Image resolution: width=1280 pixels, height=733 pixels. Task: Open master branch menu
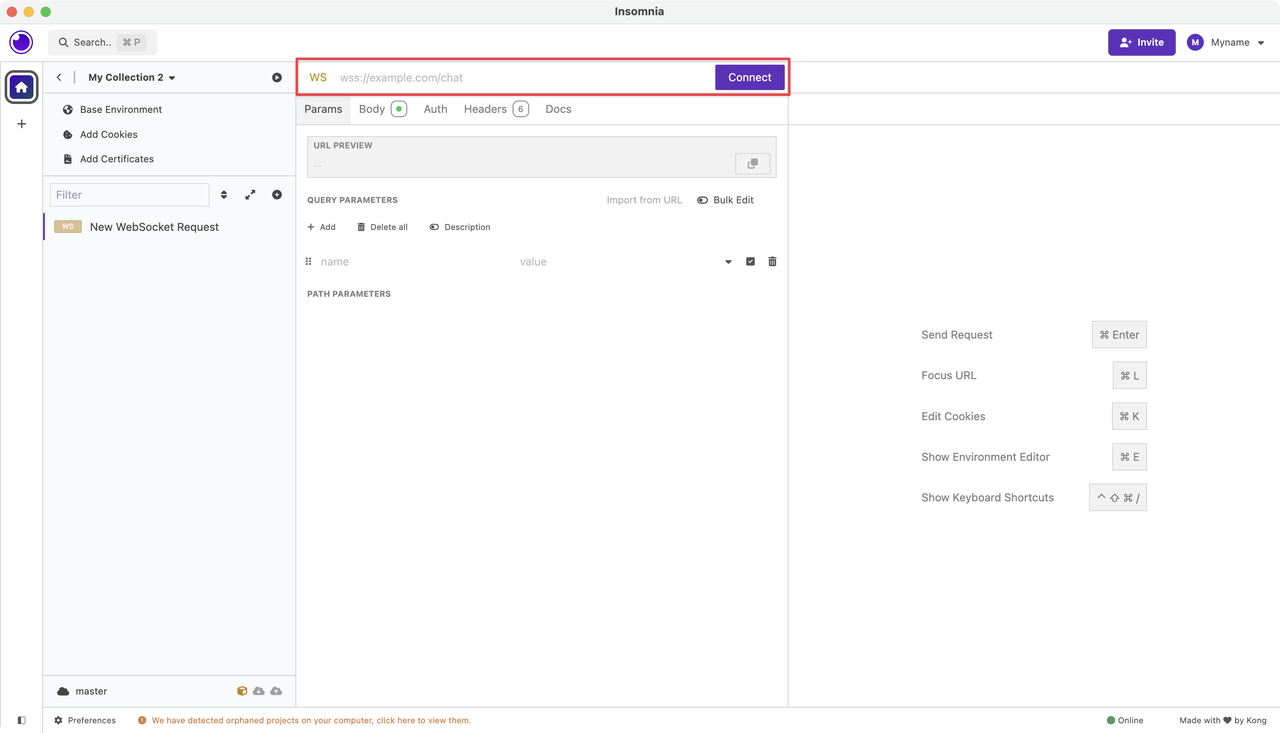coord(83,691)
